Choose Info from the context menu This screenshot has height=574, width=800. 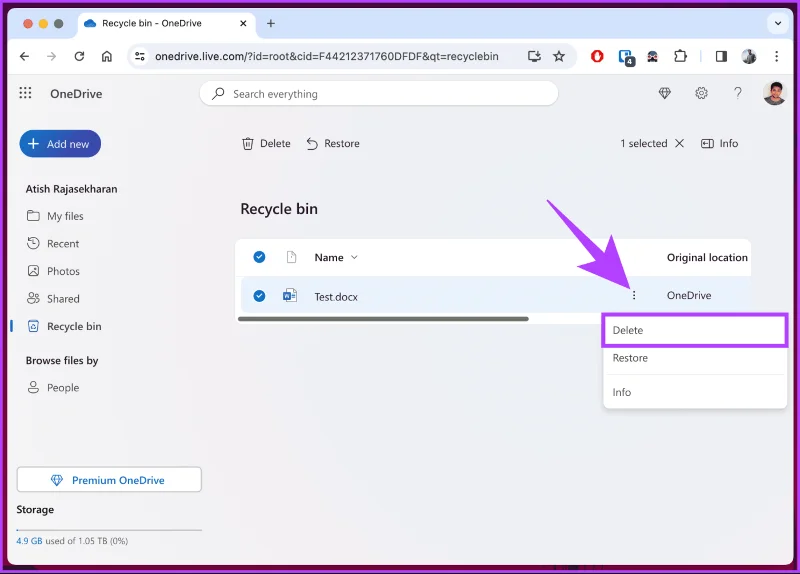click(x=694, y=392)
